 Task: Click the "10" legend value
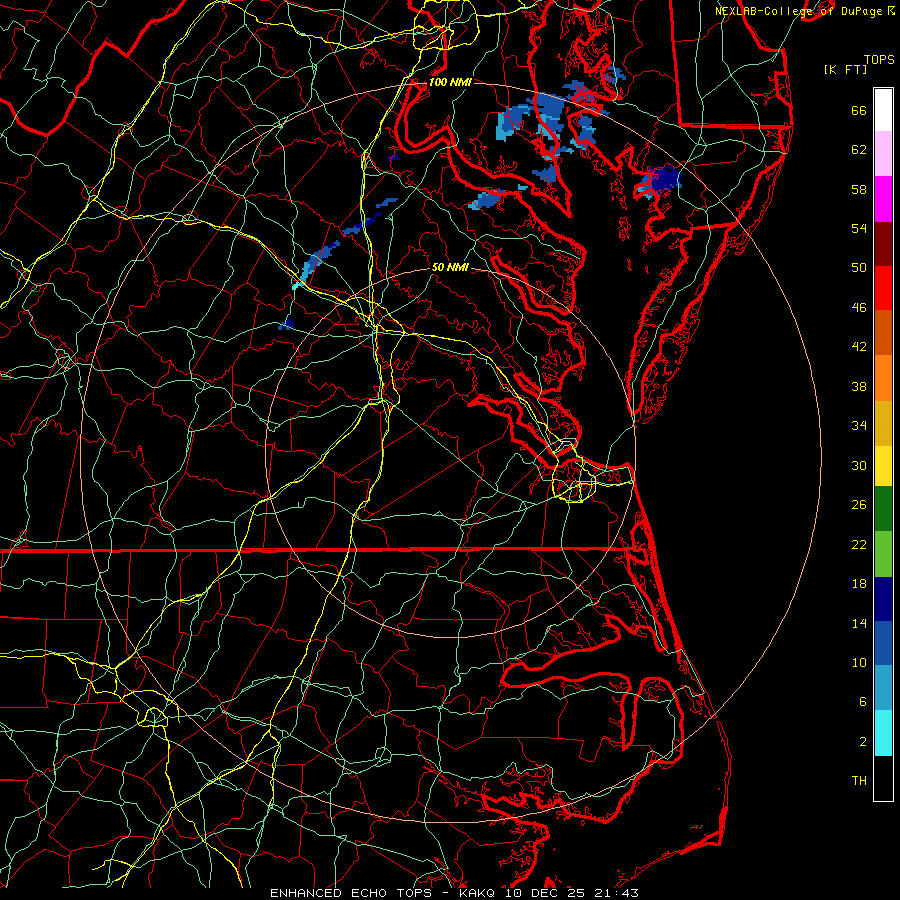click(x=859, y=663)
